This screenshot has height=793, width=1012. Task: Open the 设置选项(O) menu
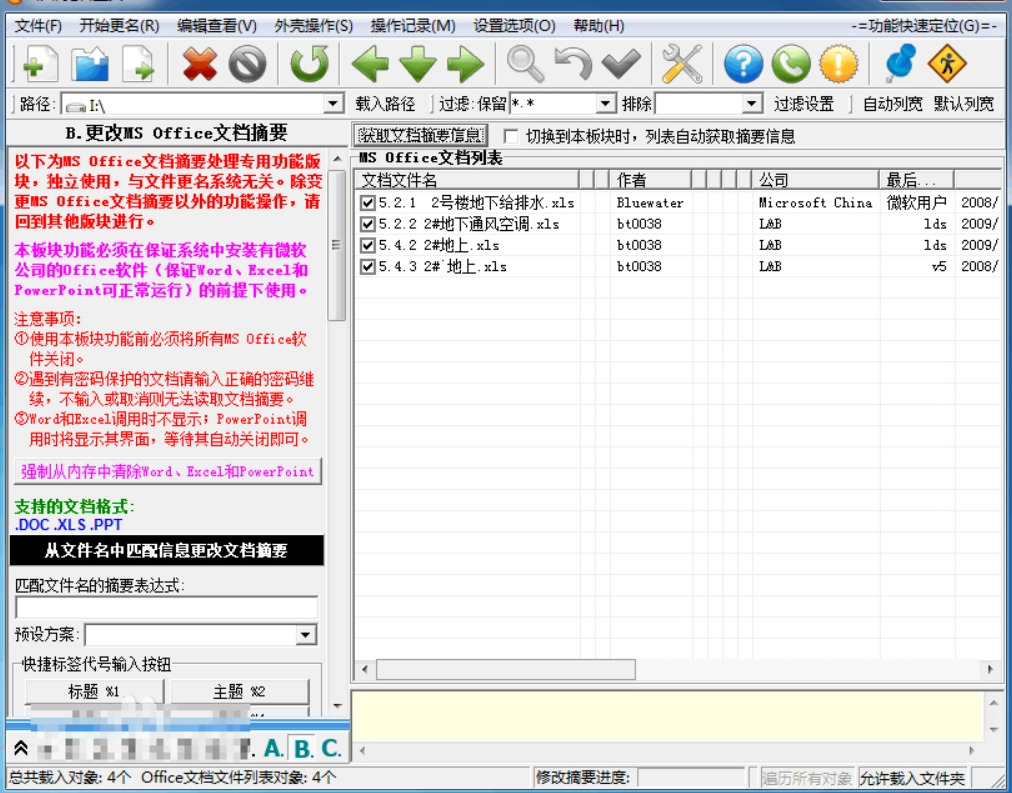tap(514, 26)
